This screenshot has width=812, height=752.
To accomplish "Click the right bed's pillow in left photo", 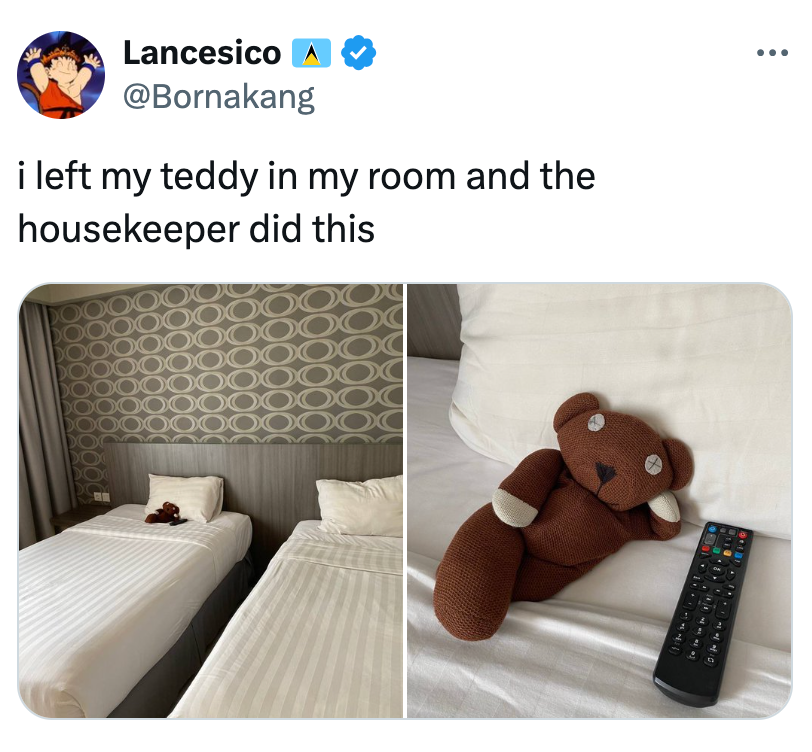I will (360, 505).
